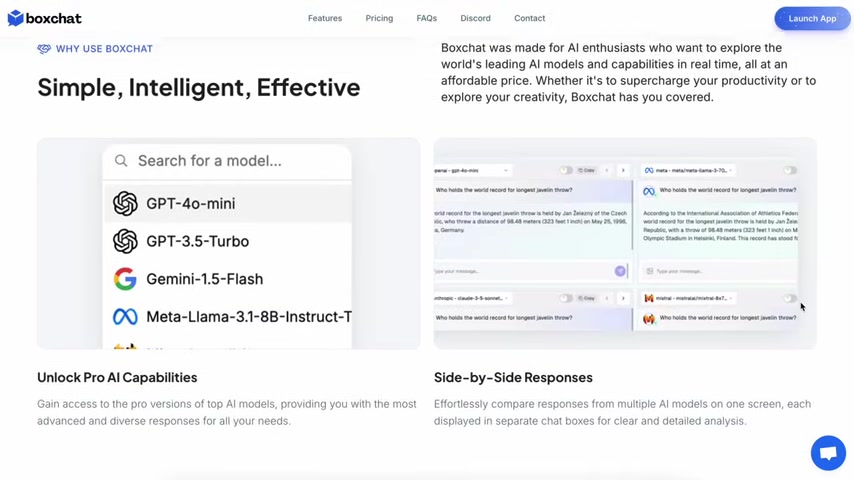
Task: Click the Gain access to the pro versions paragraph
Action: pyautogui.click(x=227, y=412)
